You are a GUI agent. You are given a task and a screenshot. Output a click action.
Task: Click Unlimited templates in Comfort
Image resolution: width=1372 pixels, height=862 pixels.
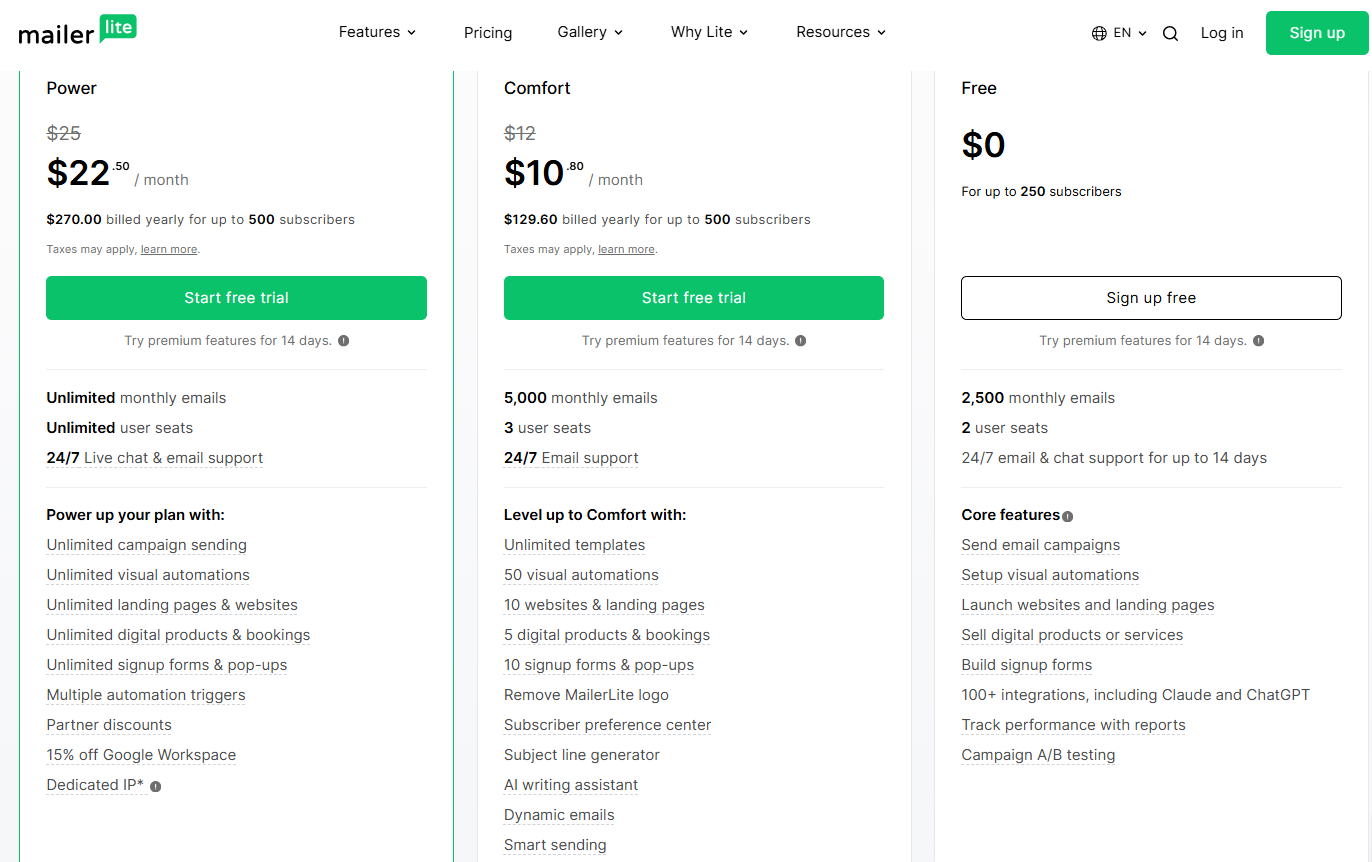(x=575, y=545)
